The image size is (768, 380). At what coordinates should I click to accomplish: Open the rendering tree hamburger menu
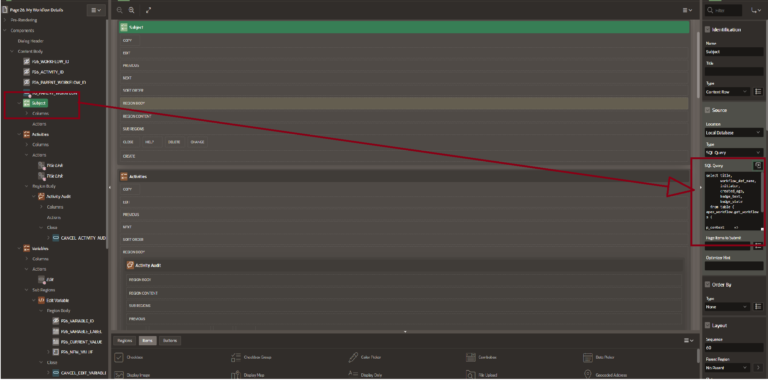click(x=96, y=10)
